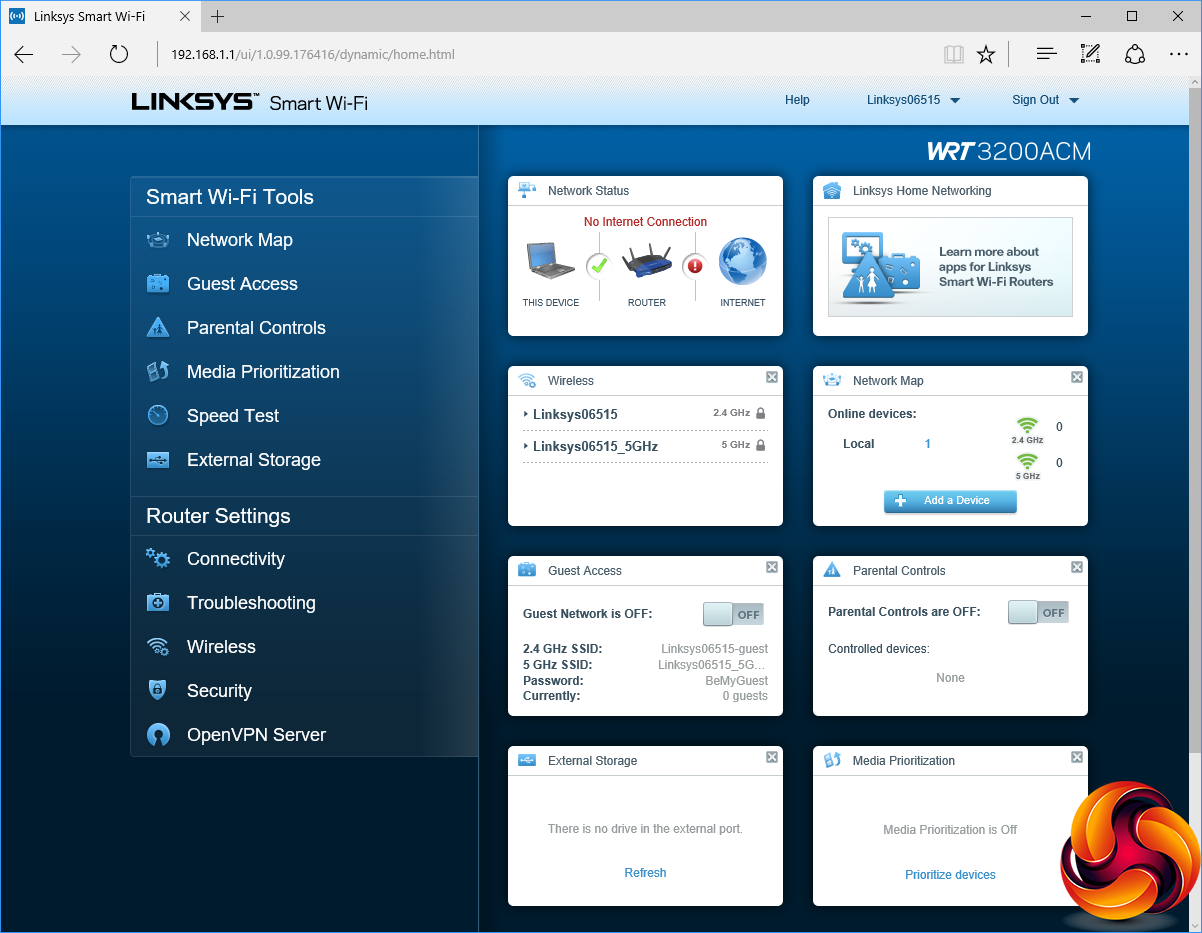Expand the Linksys06515 2.4 GHz network

tap(574, 414)
